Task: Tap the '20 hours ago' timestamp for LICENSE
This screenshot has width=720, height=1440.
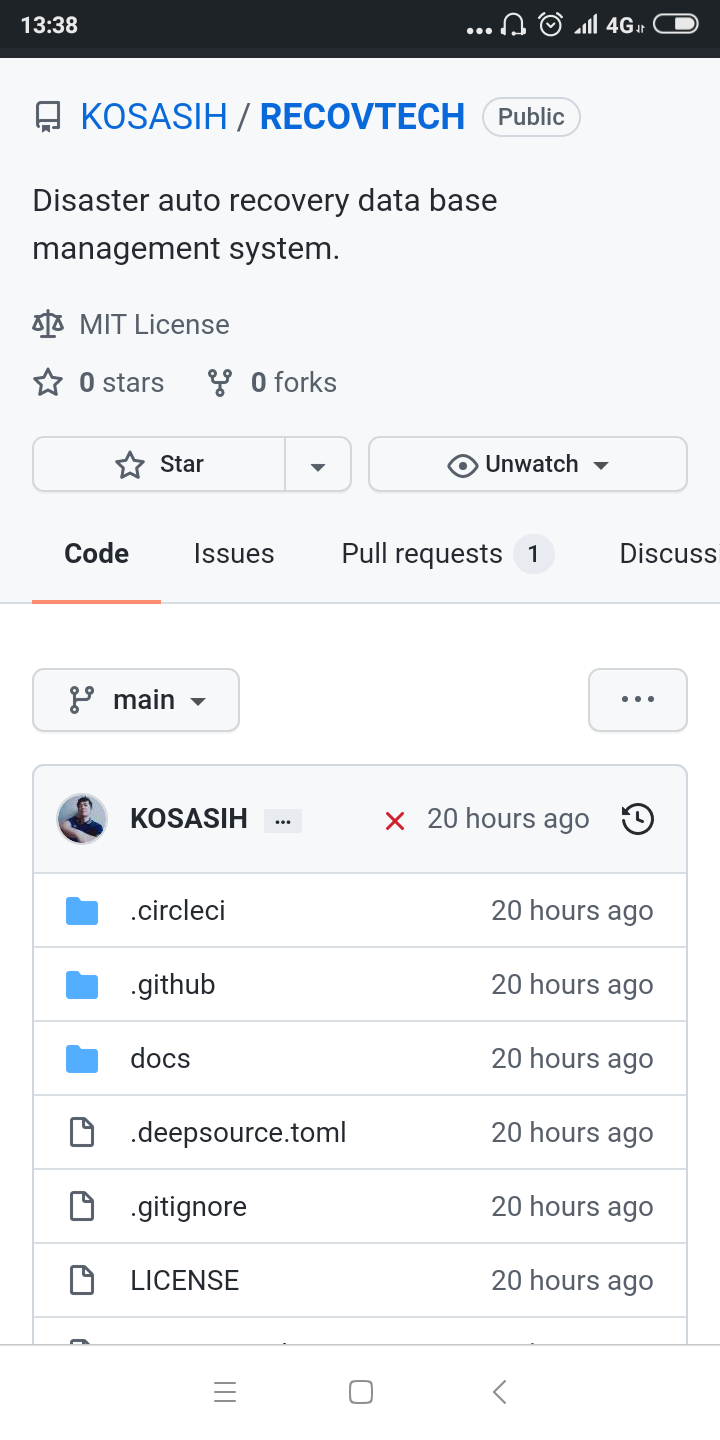Action: (572, 1281)
